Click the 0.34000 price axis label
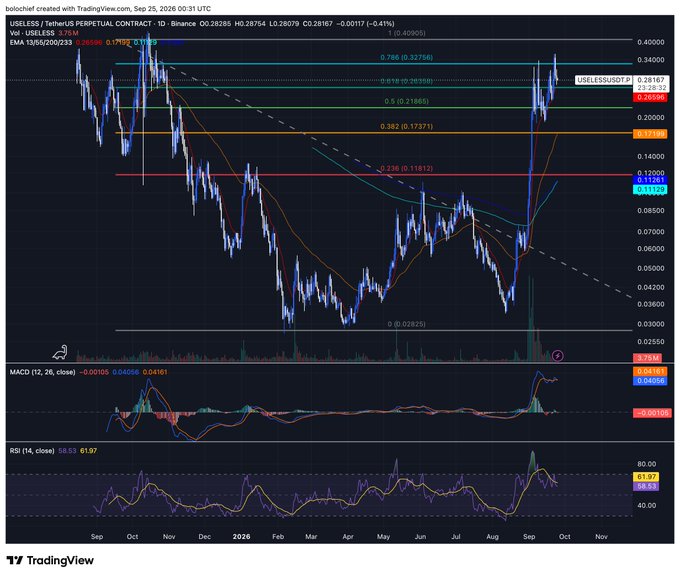 [651, 60]
